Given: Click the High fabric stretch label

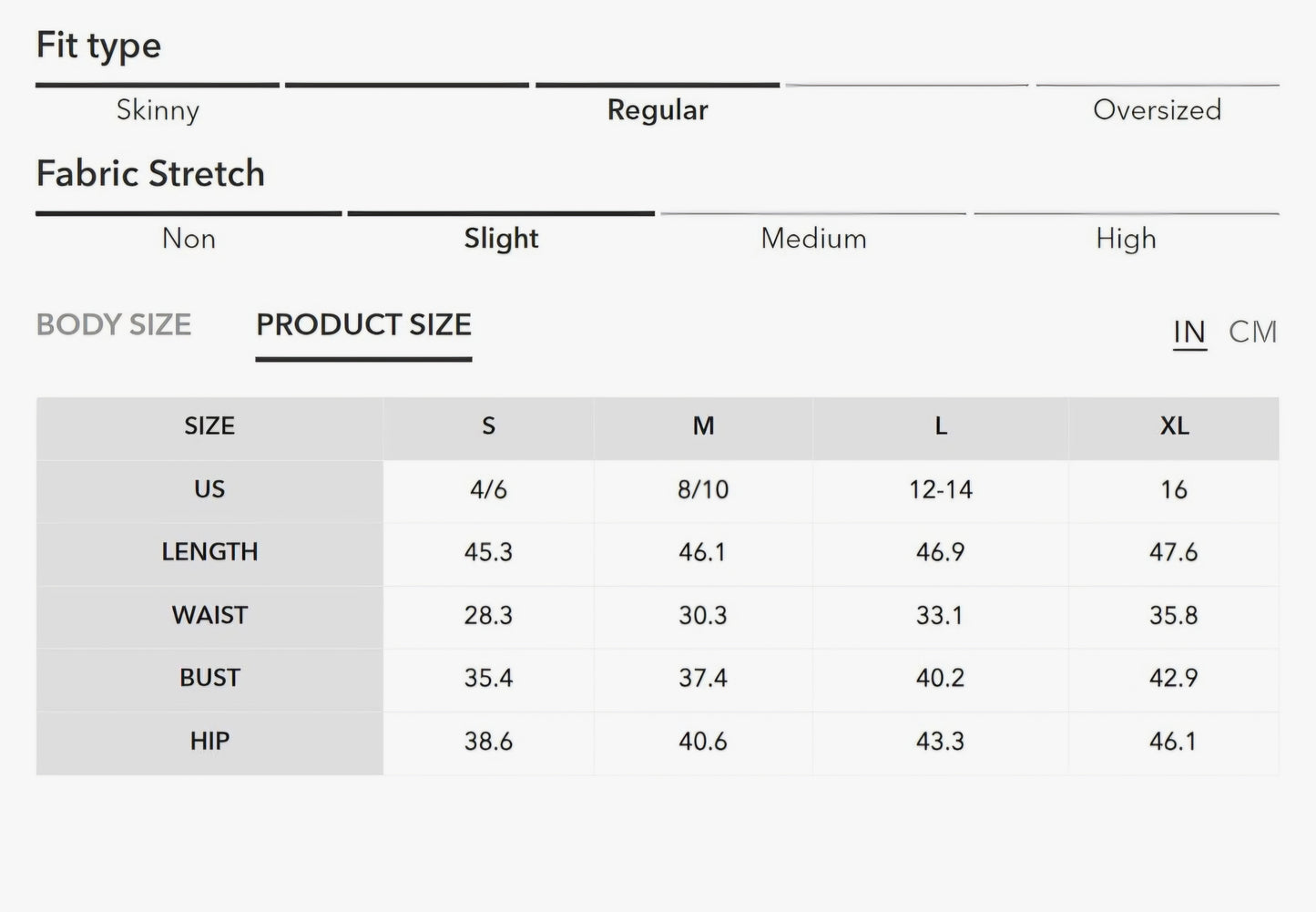Looking at the screenshot, I should [1126, 239].
